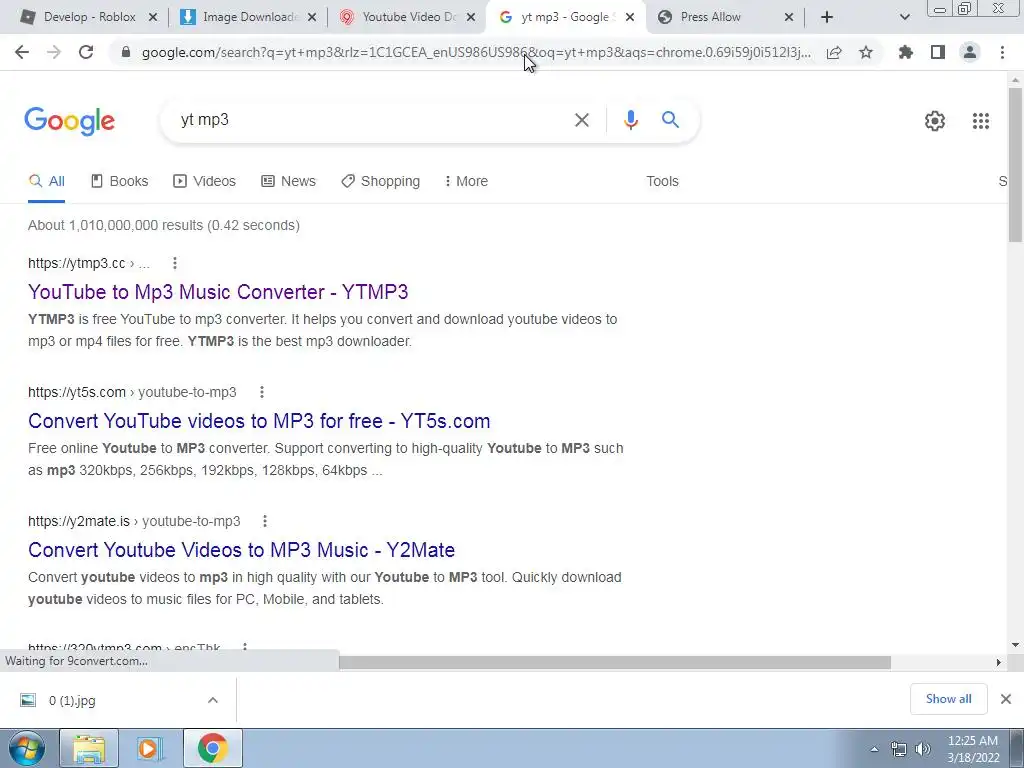1024x768 pixels.
Task: Open more options for yt5s.com result
Action: tap(262, 392)
